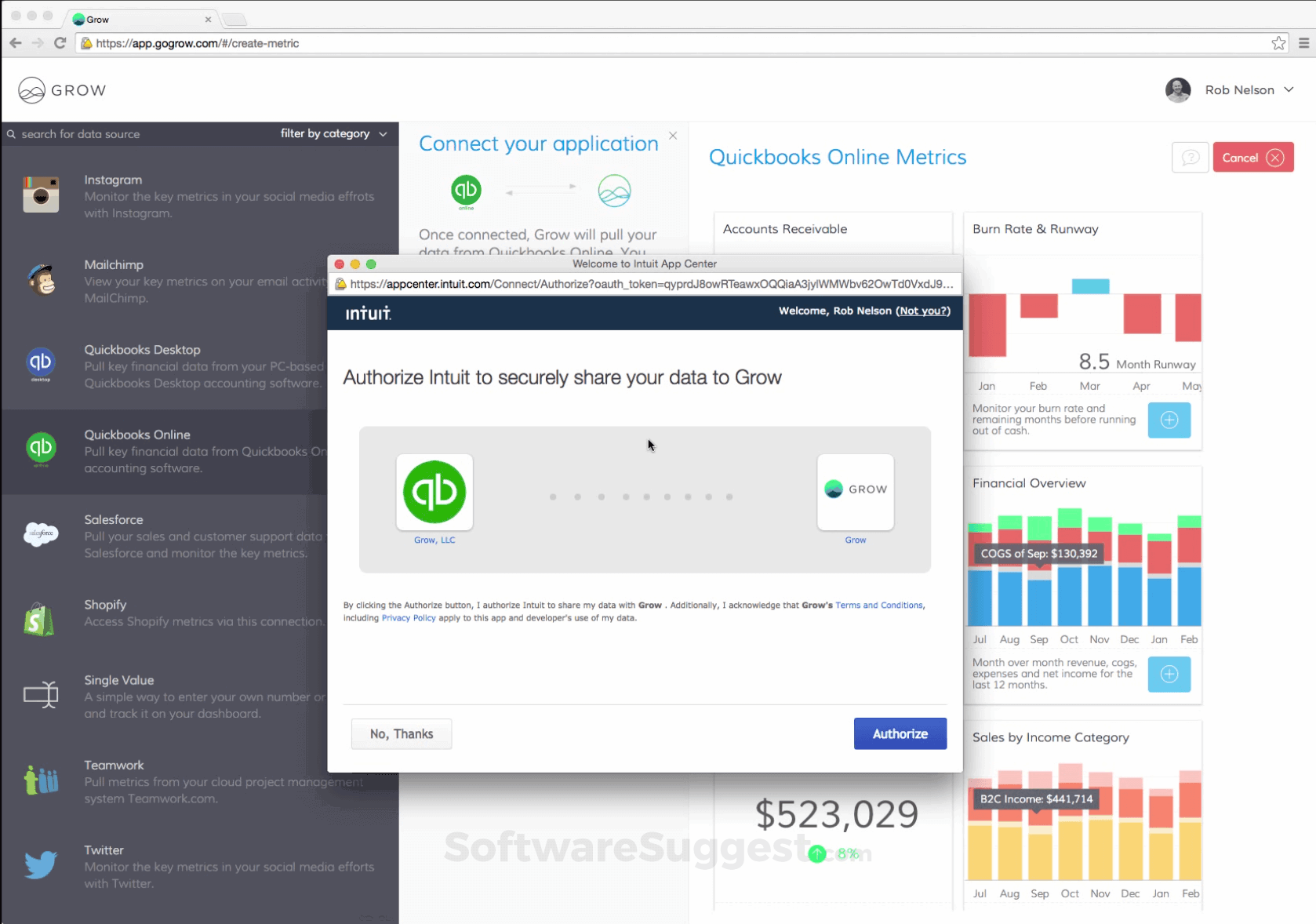The height and width of the screenshot is (924, 1316).
Task: Click the Rob Nelson profile avatar
Action: coord(1178,90)
